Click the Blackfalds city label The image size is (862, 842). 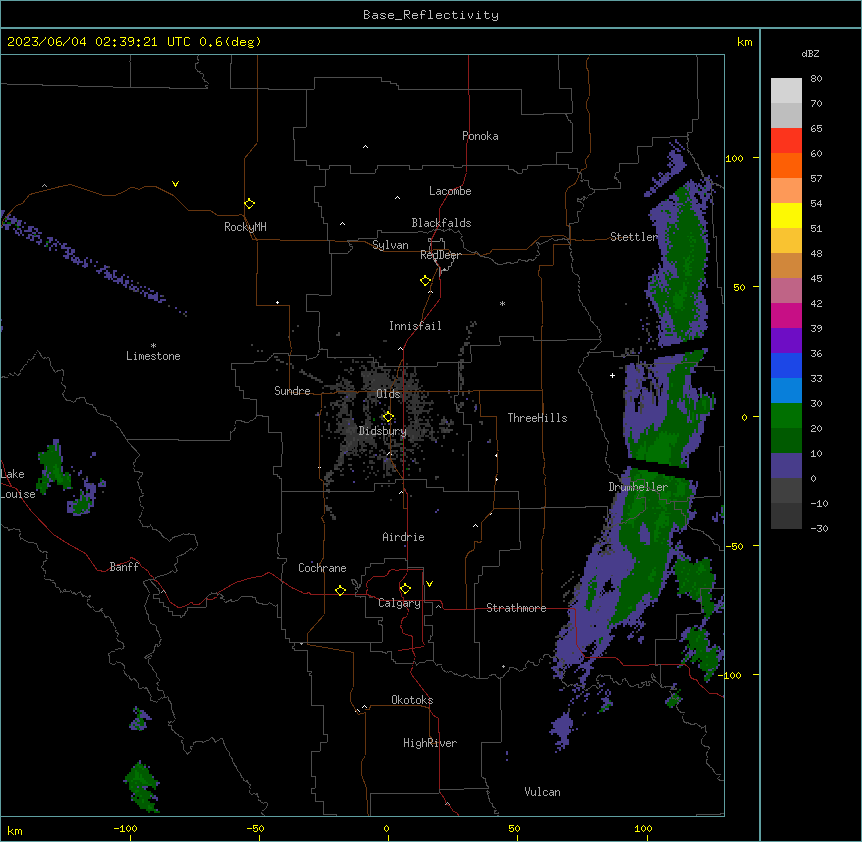(x=441, y=223)
